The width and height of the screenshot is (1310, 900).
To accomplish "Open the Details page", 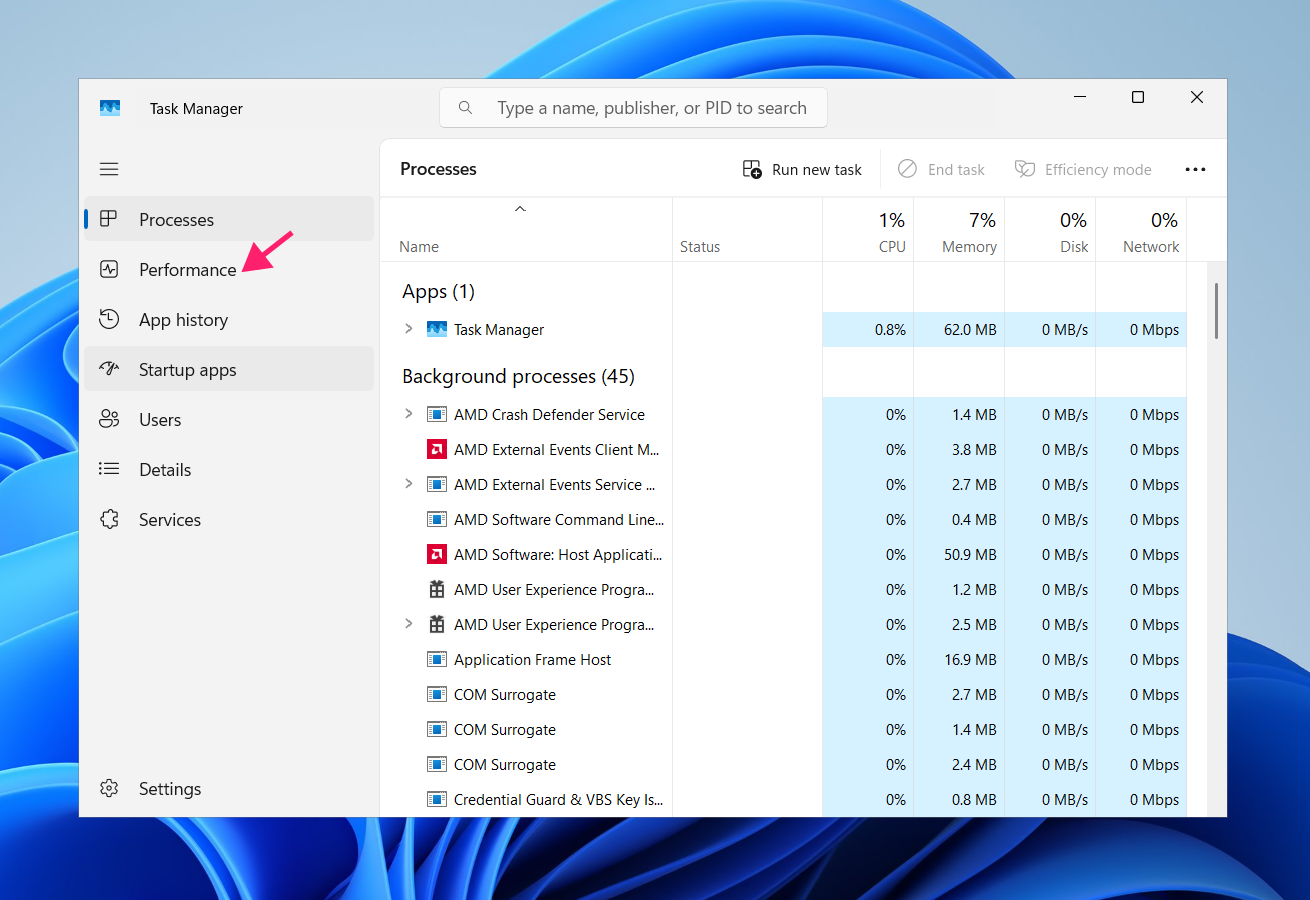I will [x=229, y=469].
